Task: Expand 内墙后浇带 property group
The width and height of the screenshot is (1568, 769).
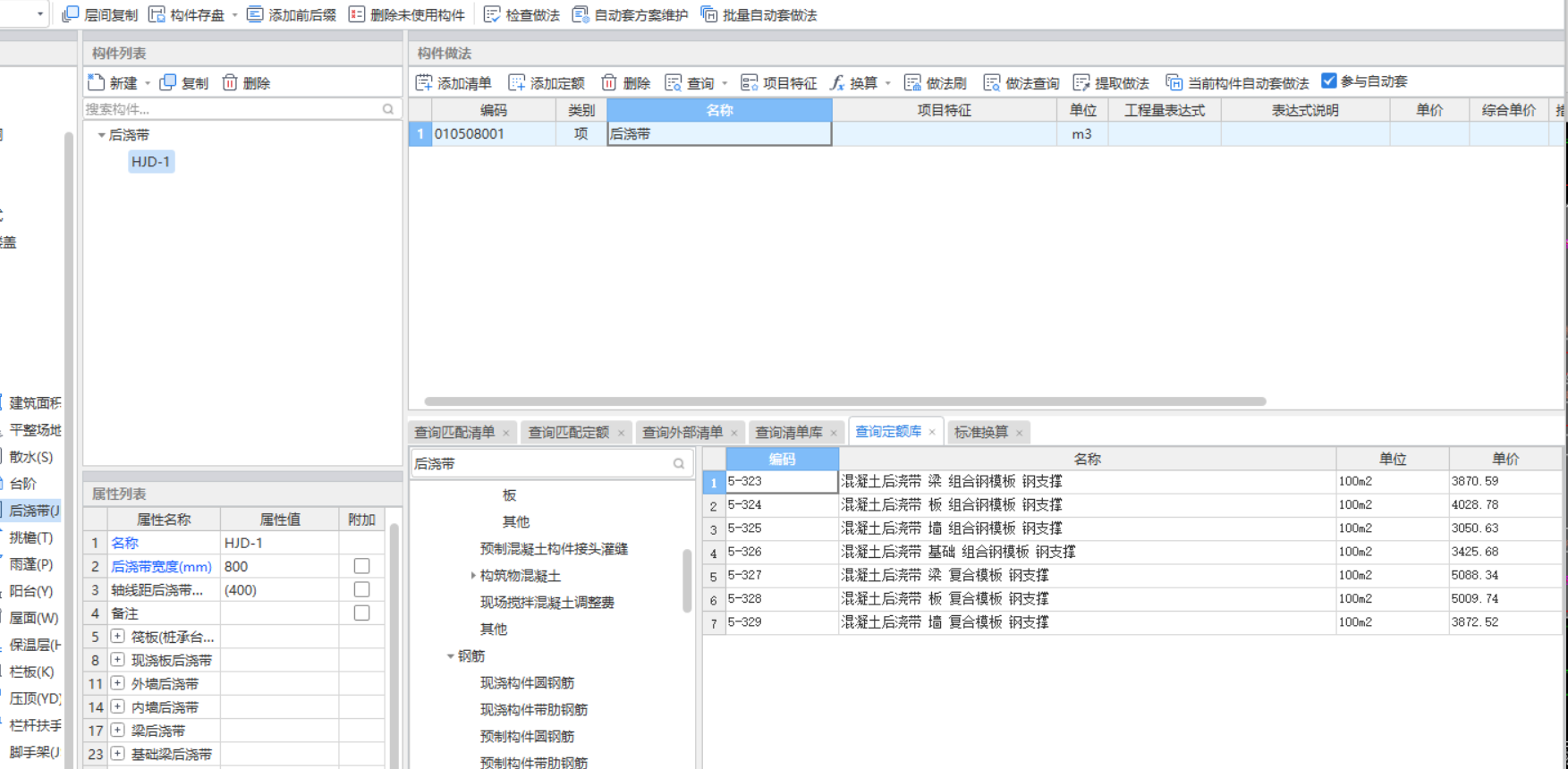Action: click(x=117, y=706)
